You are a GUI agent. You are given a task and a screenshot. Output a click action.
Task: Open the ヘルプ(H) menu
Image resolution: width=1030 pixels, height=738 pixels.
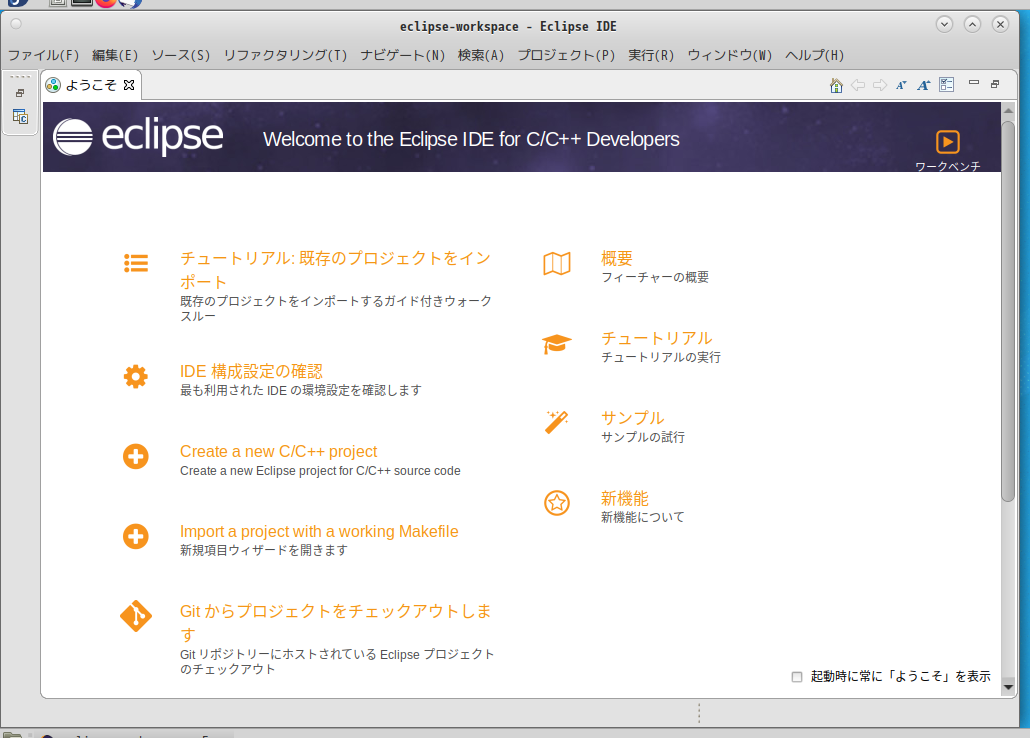[x=815, y=55]
